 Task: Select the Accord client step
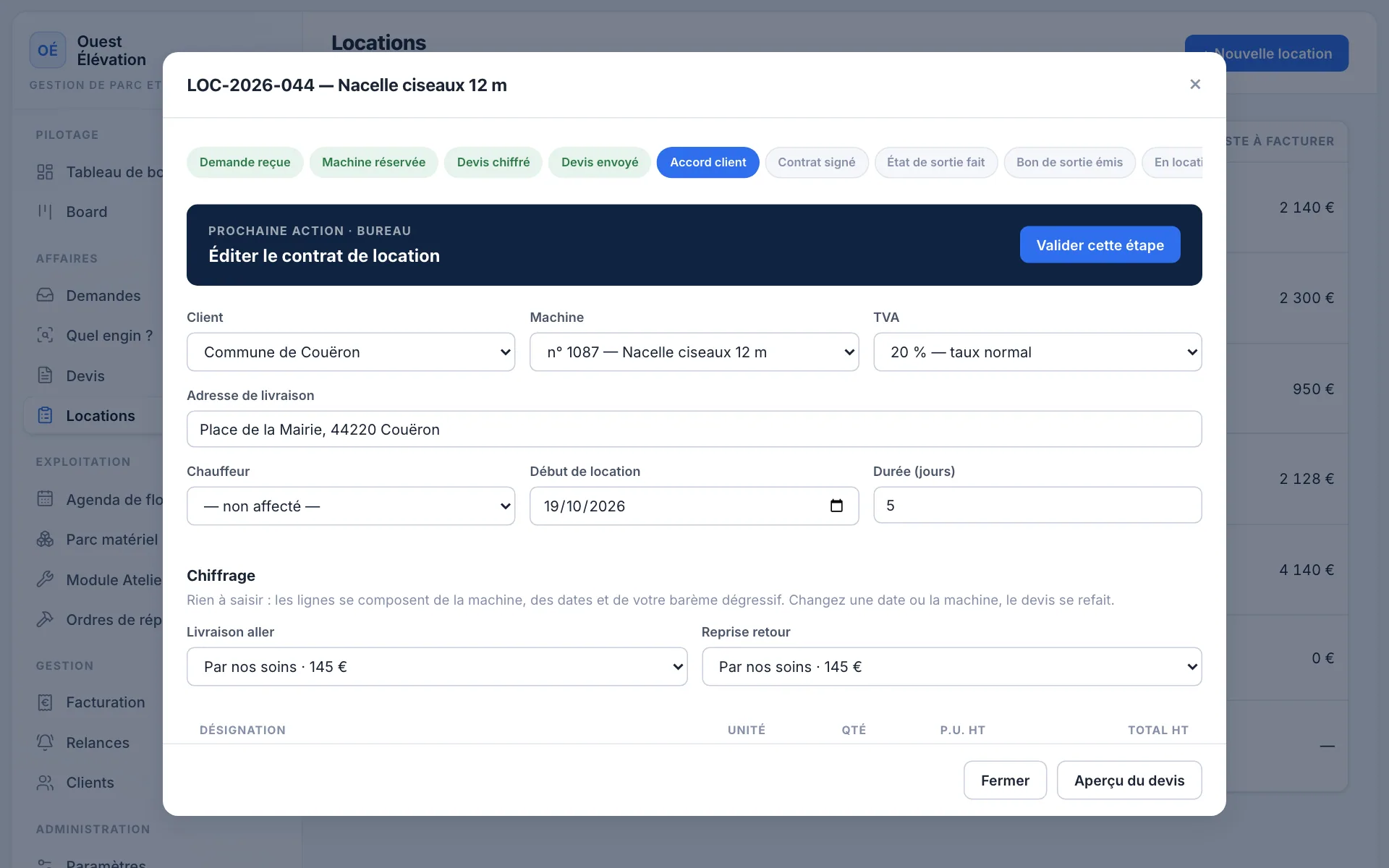[x=708, y=162]
